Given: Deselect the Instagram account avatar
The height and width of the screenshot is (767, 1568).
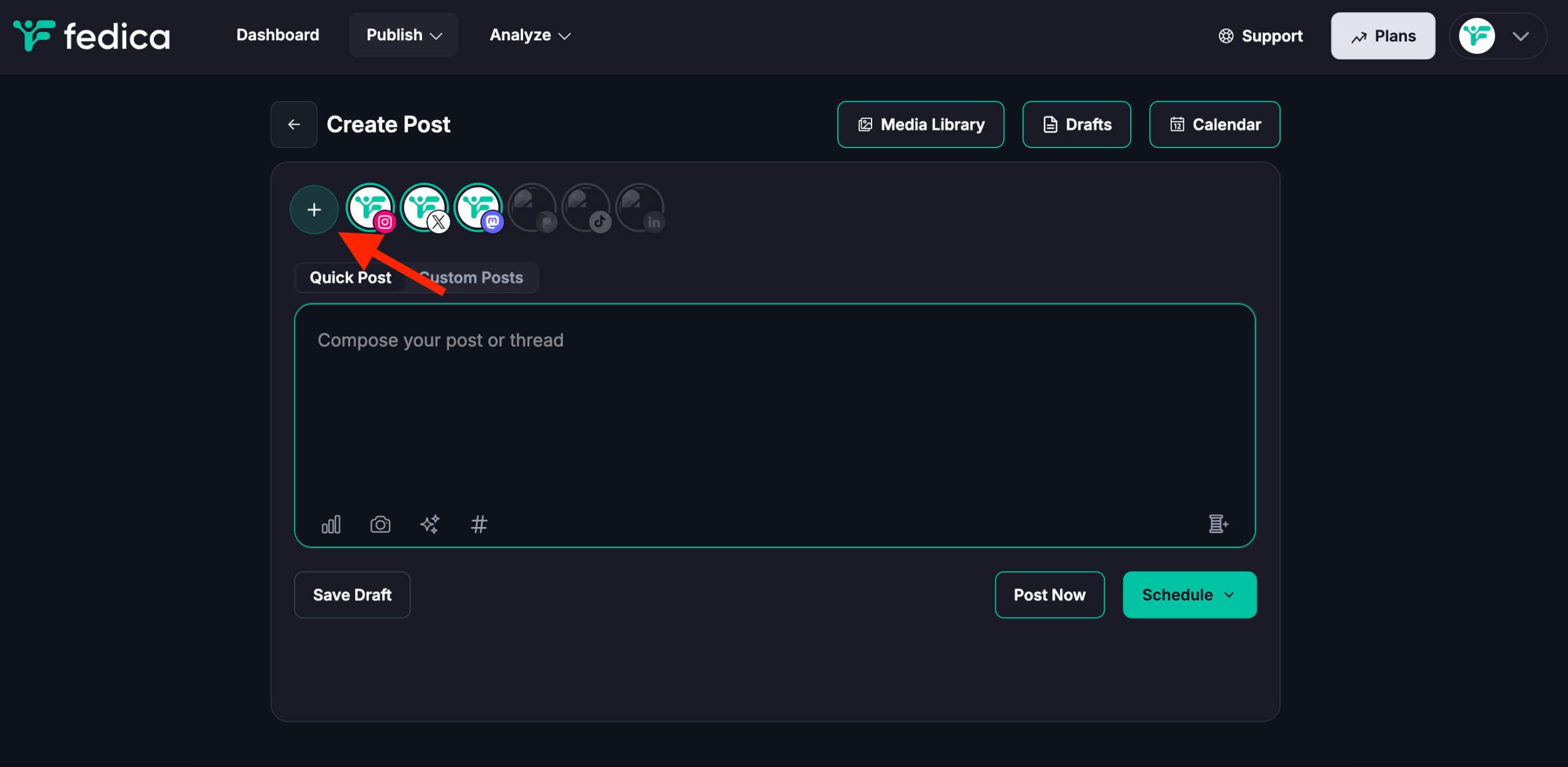Looking at the screenshot, I should 369,207.
